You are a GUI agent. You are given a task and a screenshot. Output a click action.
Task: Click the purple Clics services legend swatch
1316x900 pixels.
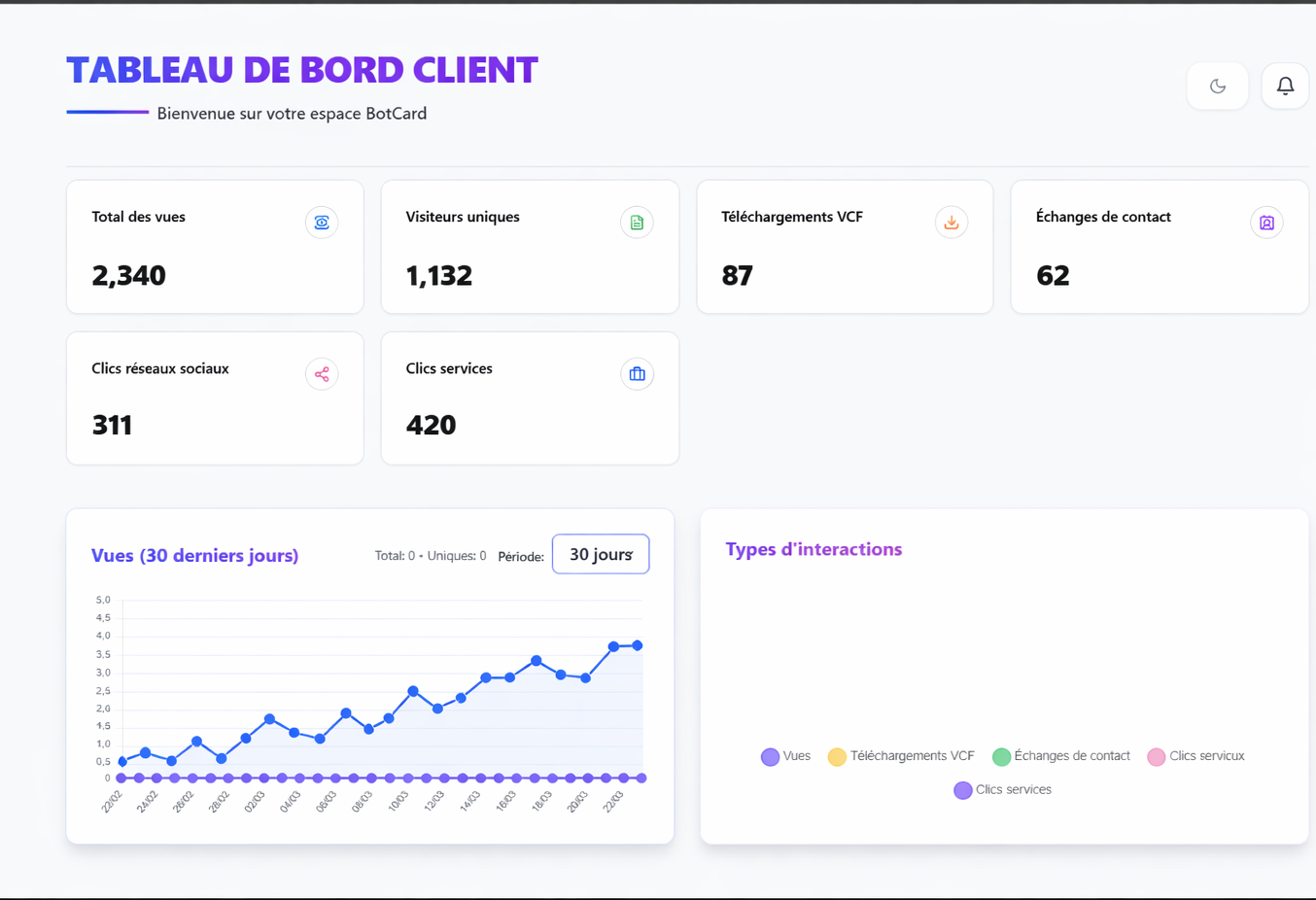point(962,789)
